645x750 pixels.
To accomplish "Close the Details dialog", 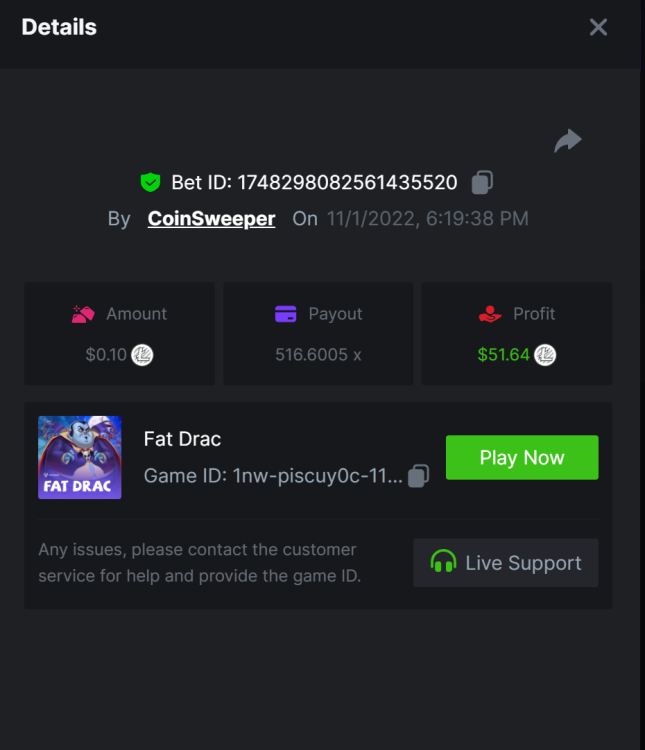I will 598,27.
